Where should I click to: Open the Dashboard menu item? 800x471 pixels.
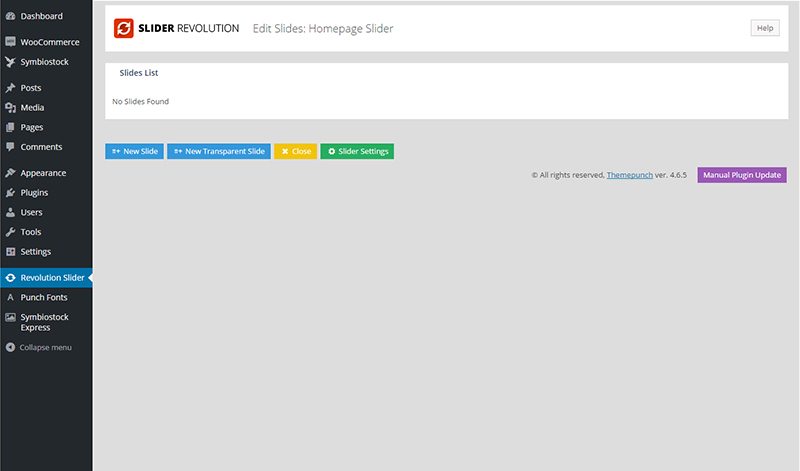tap(41, 16)
